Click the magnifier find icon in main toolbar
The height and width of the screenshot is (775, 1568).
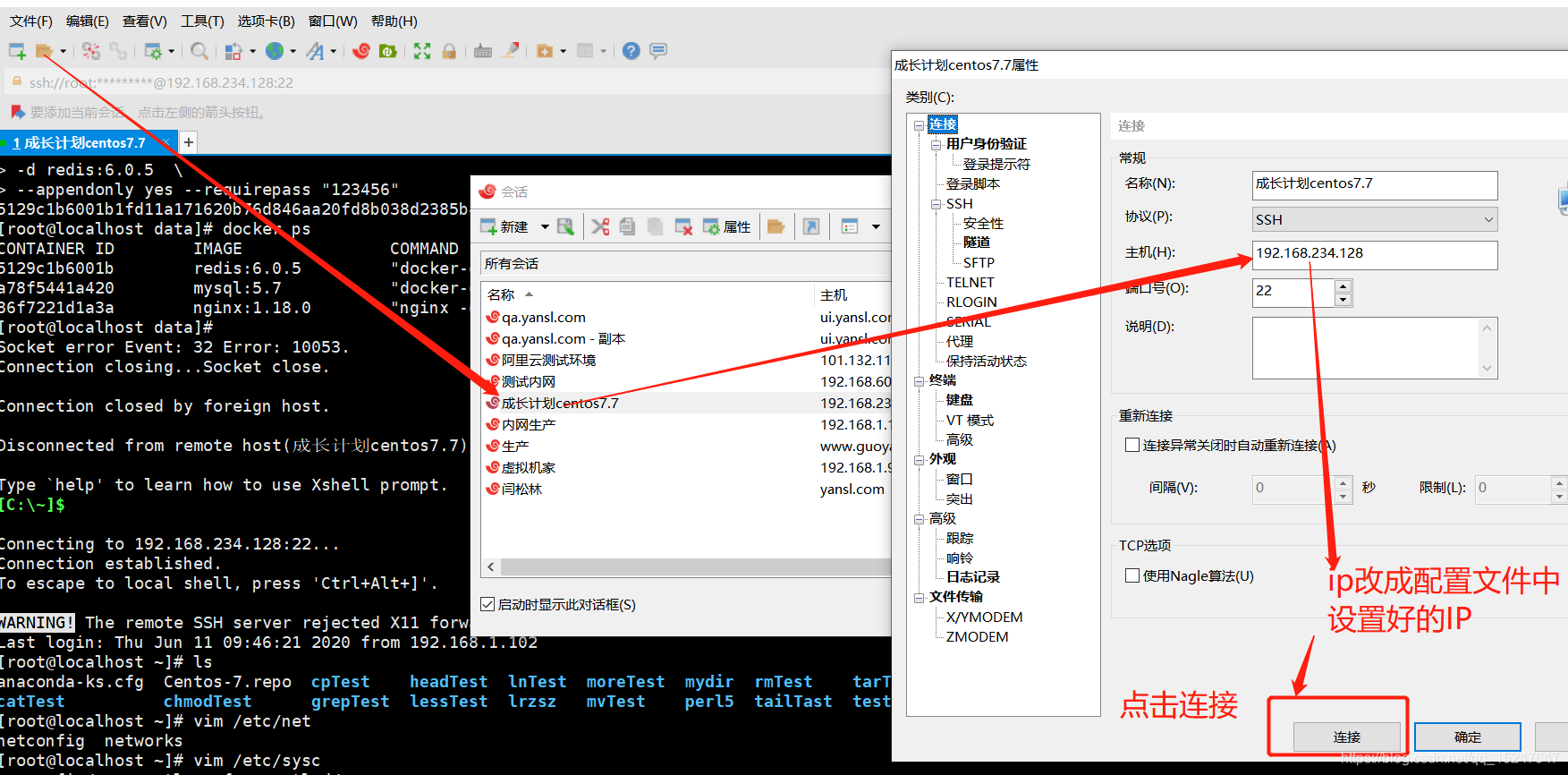[199, 51]
